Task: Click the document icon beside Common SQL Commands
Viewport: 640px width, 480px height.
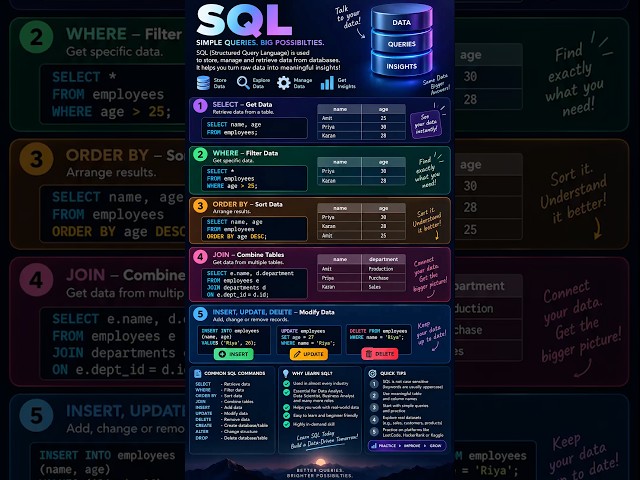Action: pyautogui.click(x=198, y=373)
